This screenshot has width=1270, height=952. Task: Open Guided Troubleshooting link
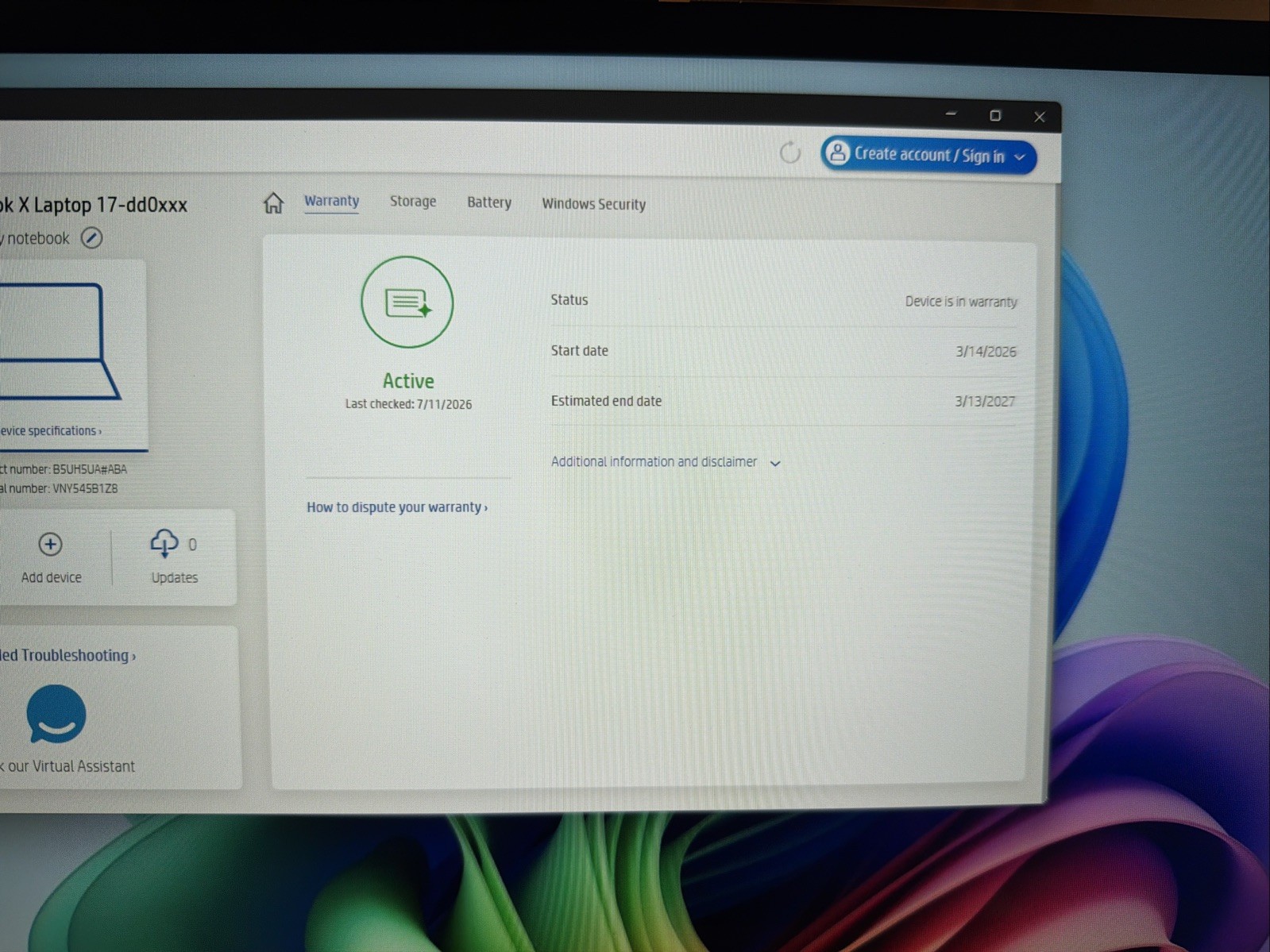coord(68,656)
